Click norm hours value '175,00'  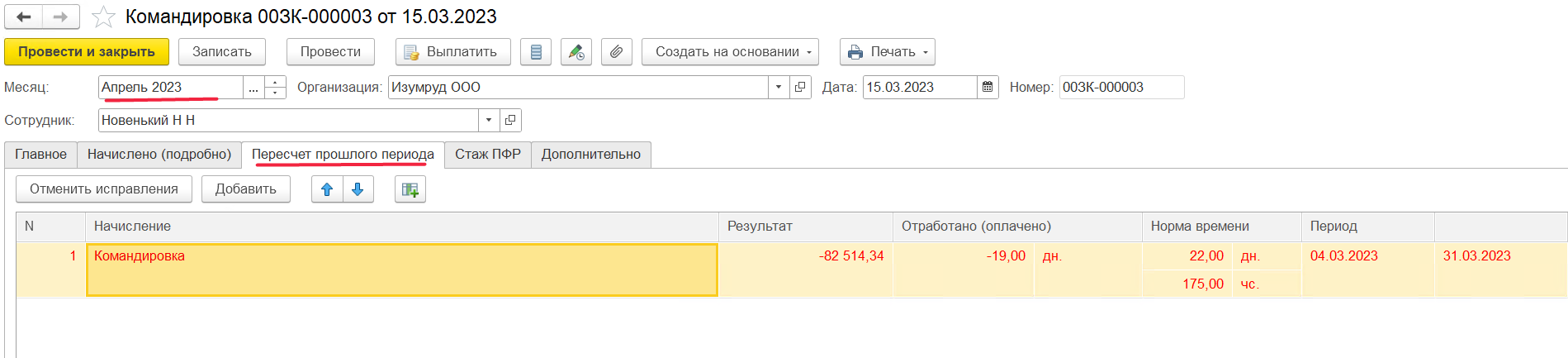click(1203, 284)
